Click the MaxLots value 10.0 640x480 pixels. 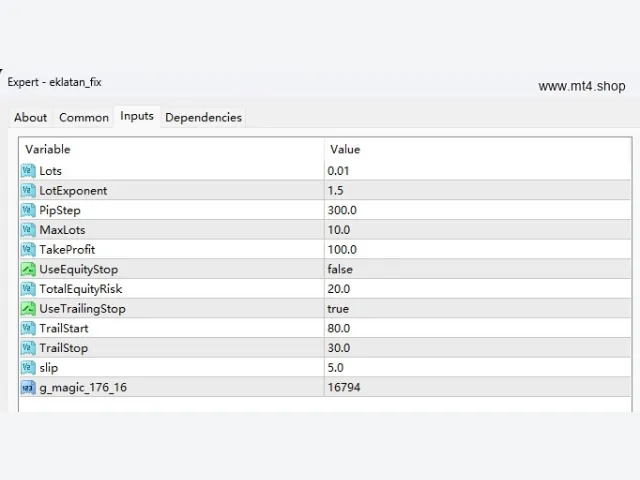(339, 230)
